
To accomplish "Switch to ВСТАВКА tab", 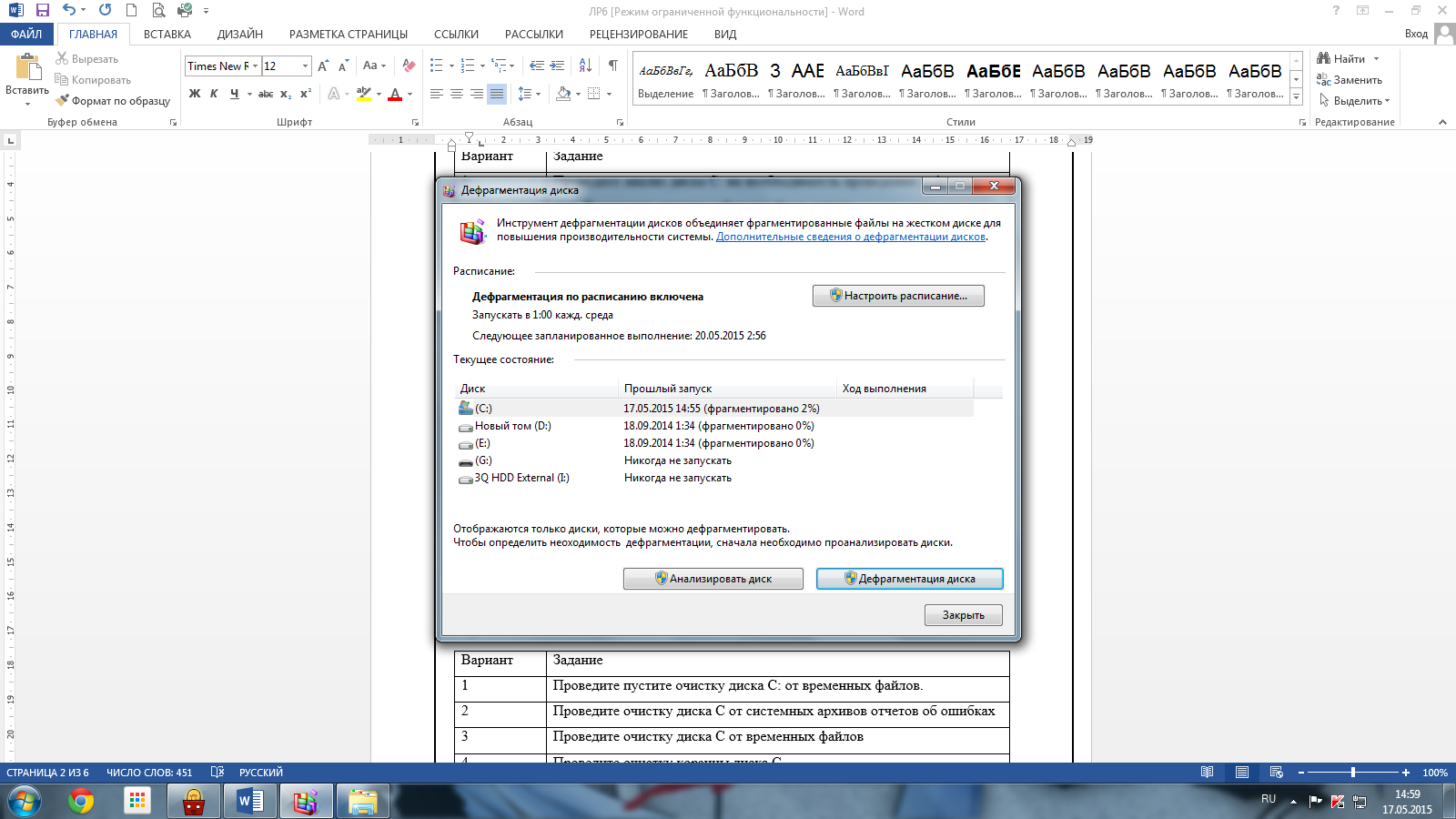I will pyautogui.click(x=167, y=34).
